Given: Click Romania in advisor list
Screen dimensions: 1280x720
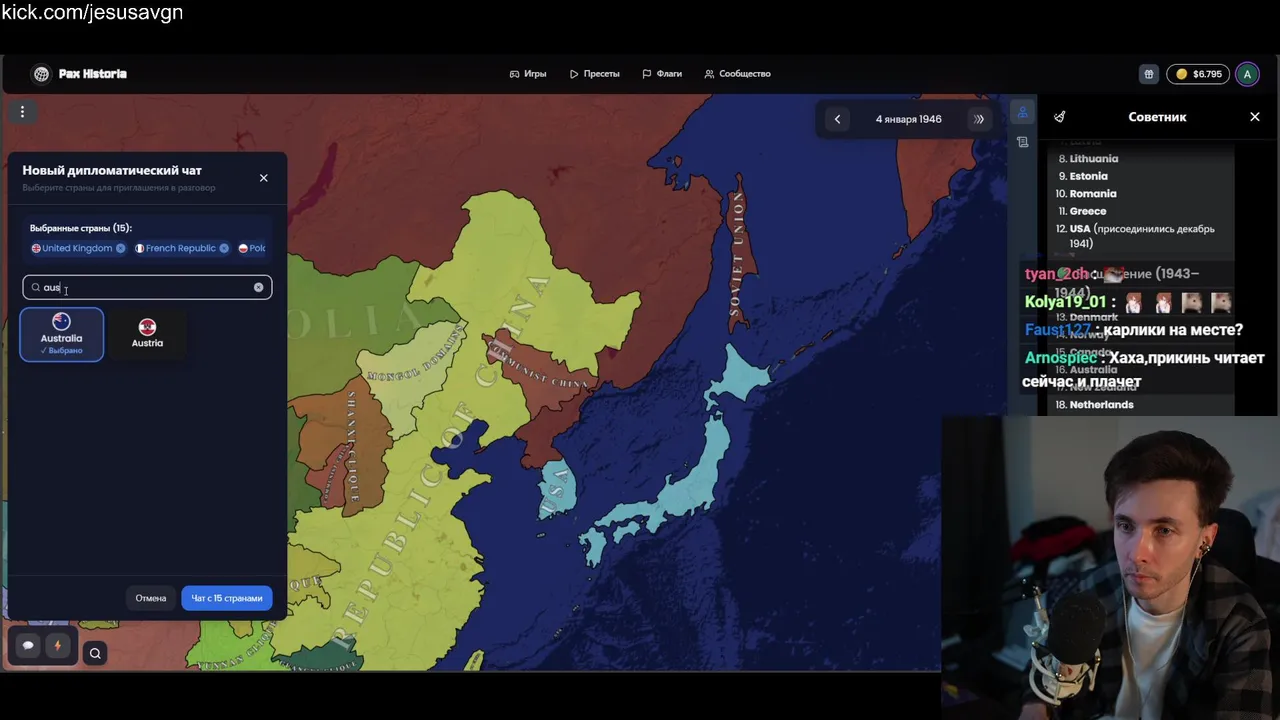Looking at the screenshot, I should (1092, 194).
